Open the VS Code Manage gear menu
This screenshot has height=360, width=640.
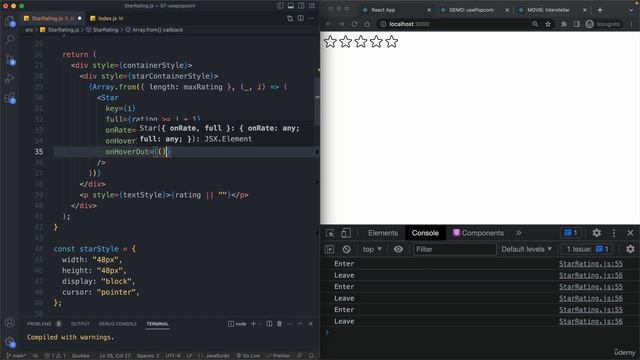[x=10, y=342]
